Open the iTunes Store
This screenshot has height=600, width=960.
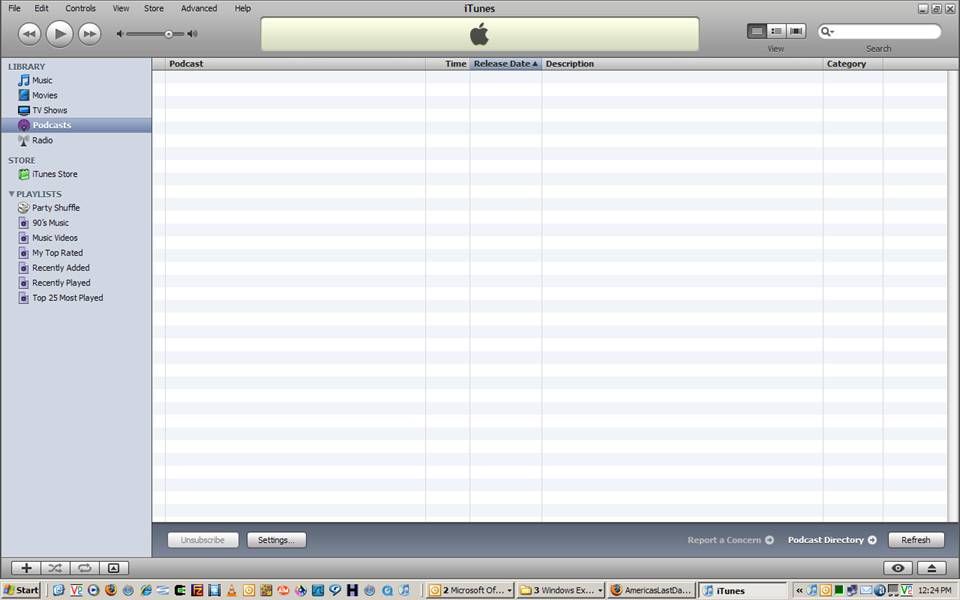[x=77, y=174]
